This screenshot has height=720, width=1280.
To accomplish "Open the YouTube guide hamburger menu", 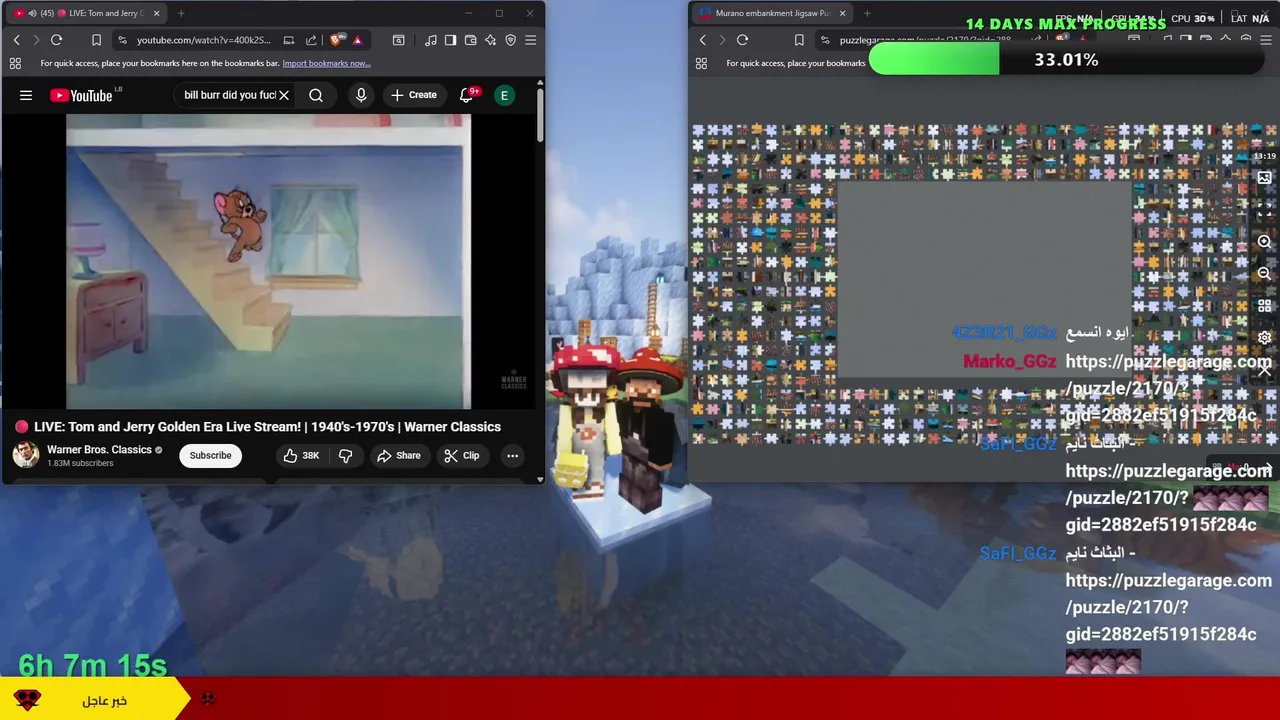I will 26,95.
